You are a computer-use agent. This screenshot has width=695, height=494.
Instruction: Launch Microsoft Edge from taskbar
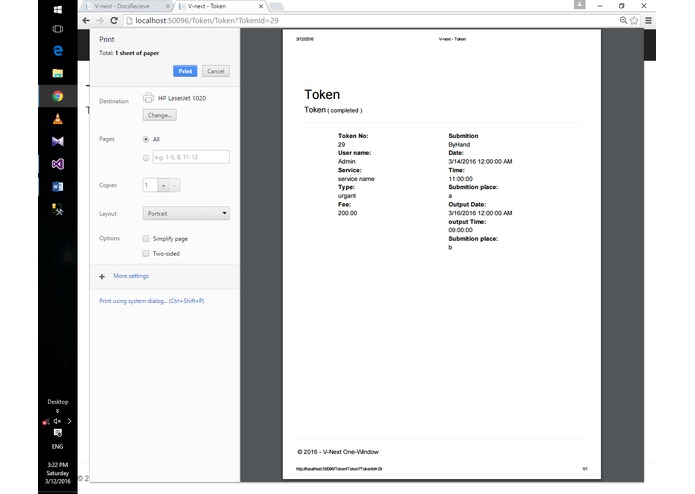point(58,51)
